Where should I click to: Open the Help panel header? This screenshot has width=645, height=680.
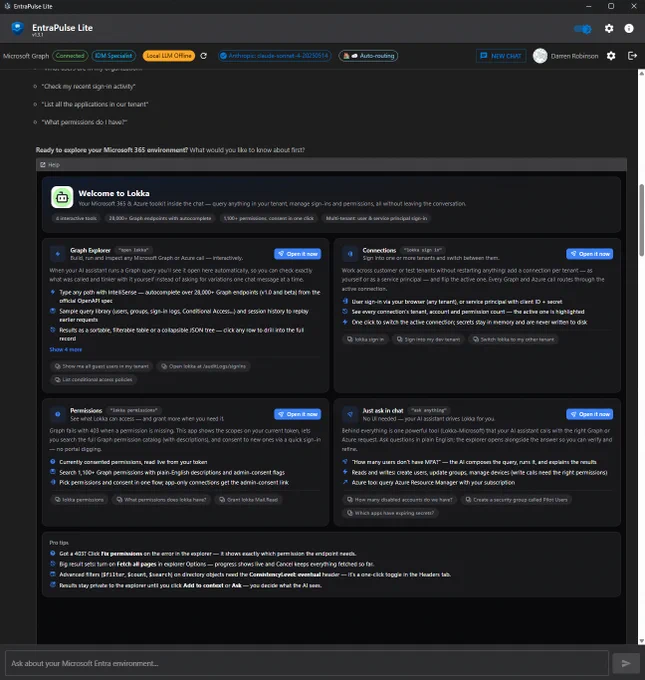[331, 165]
